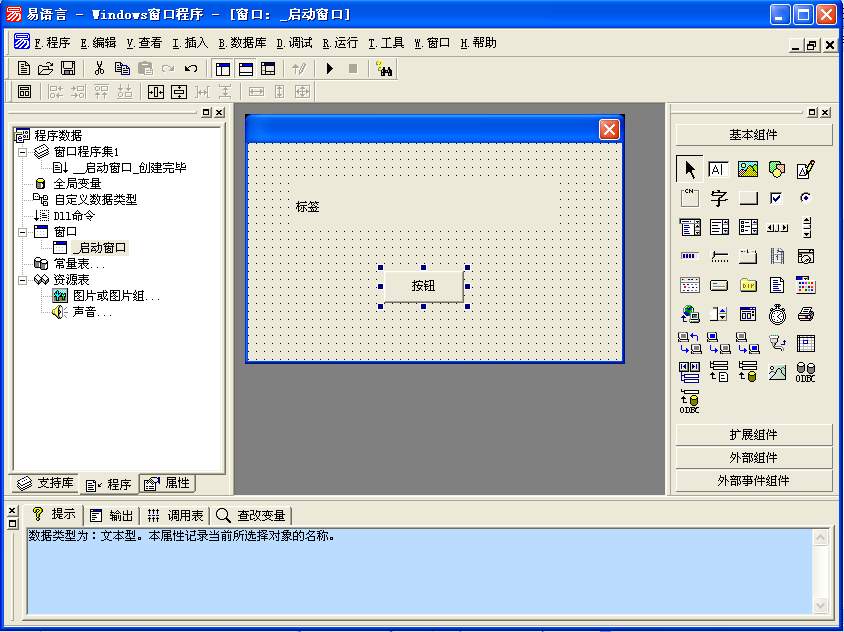Collapse the 窗口 tree node
This screenshot has height=632, width=844.
pyautogui.click(x=23, y=232)
